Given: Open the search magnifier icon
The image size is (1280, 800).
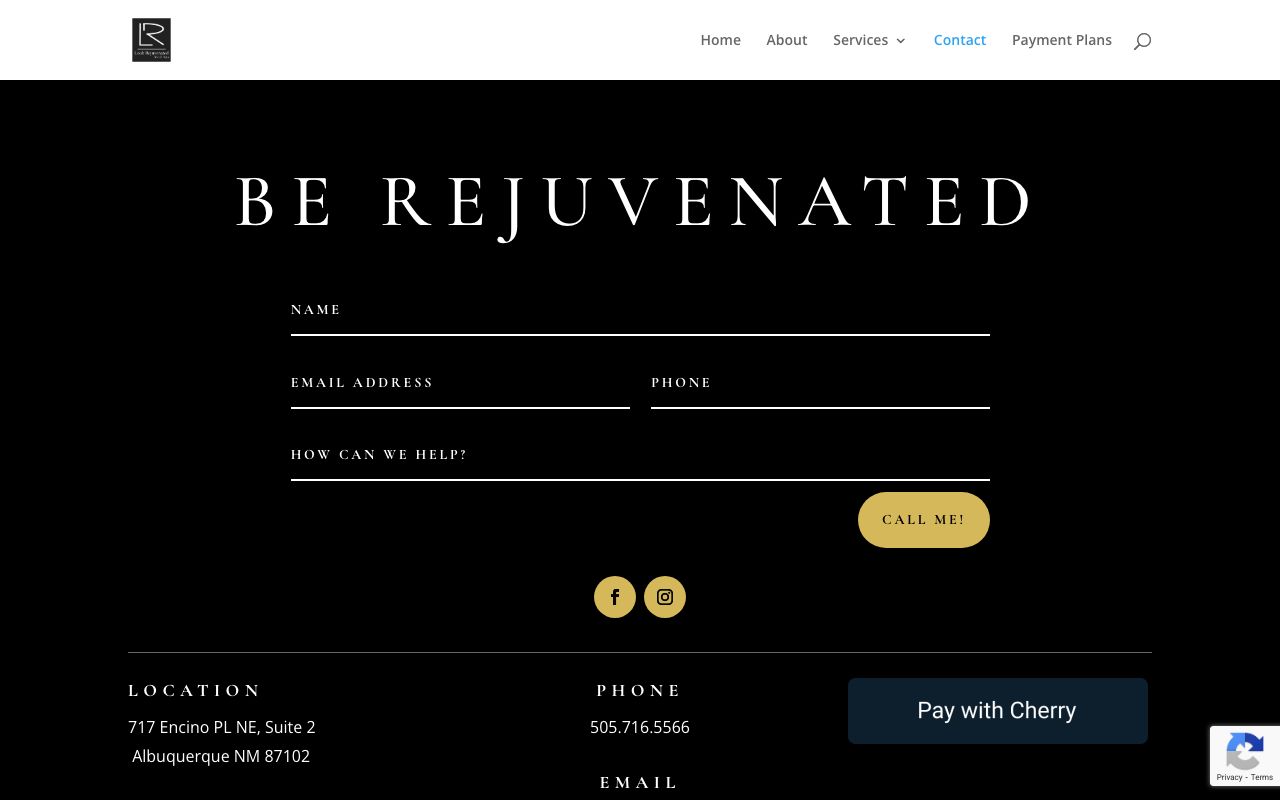Looking at the screenshot, I should (x=1142, y=40).
